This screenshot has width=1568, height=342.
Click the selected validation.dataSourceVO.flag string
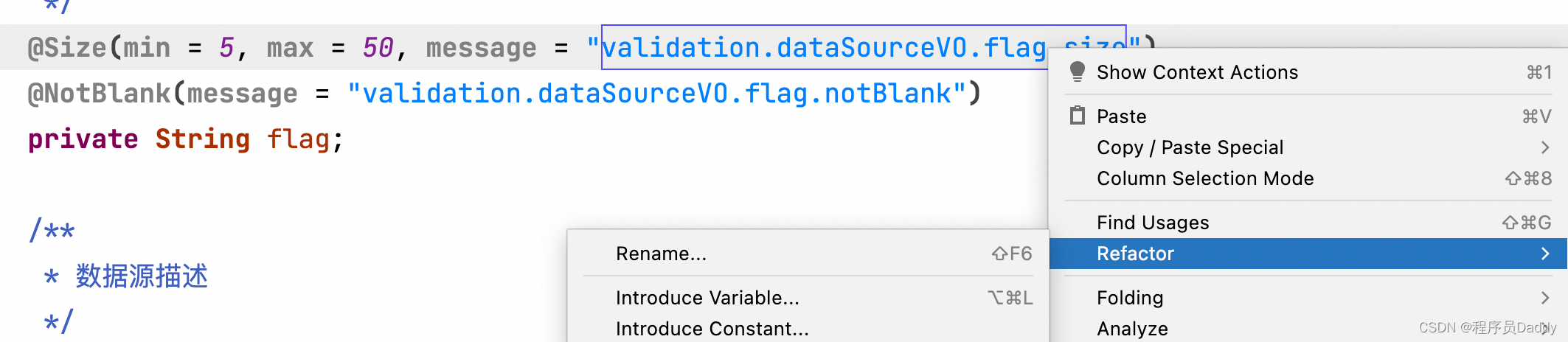pos(824,48)
